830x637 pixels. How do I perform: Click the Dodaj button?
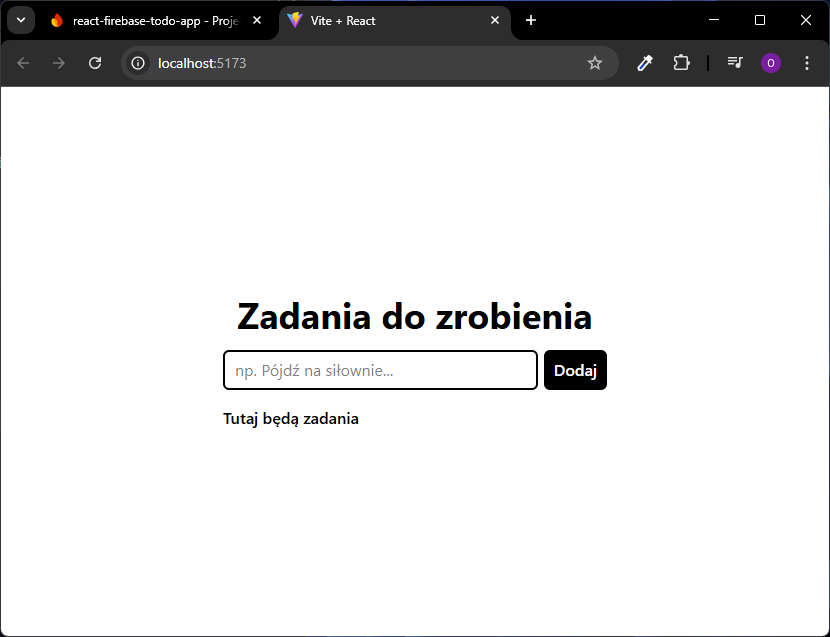tap(575, 370)
